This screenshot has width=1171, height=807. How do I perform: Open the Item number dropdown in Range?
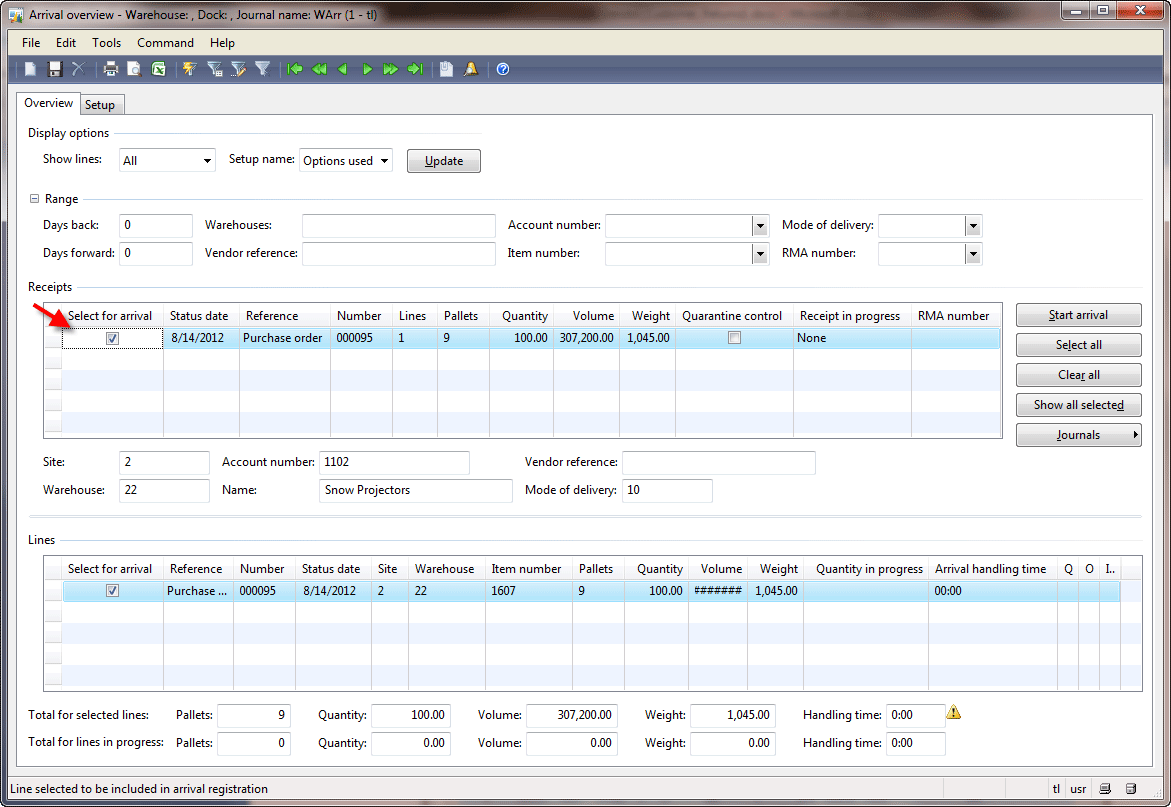(760, 254)
